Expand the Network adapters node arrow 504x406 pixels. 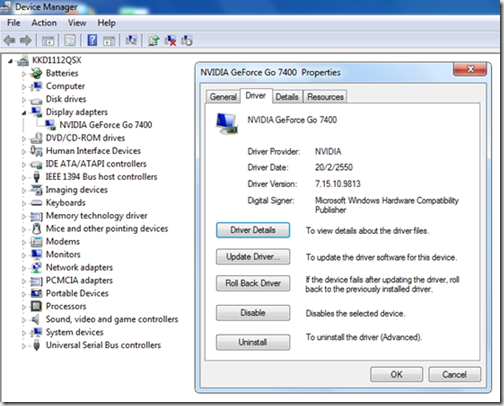[24, 268]
